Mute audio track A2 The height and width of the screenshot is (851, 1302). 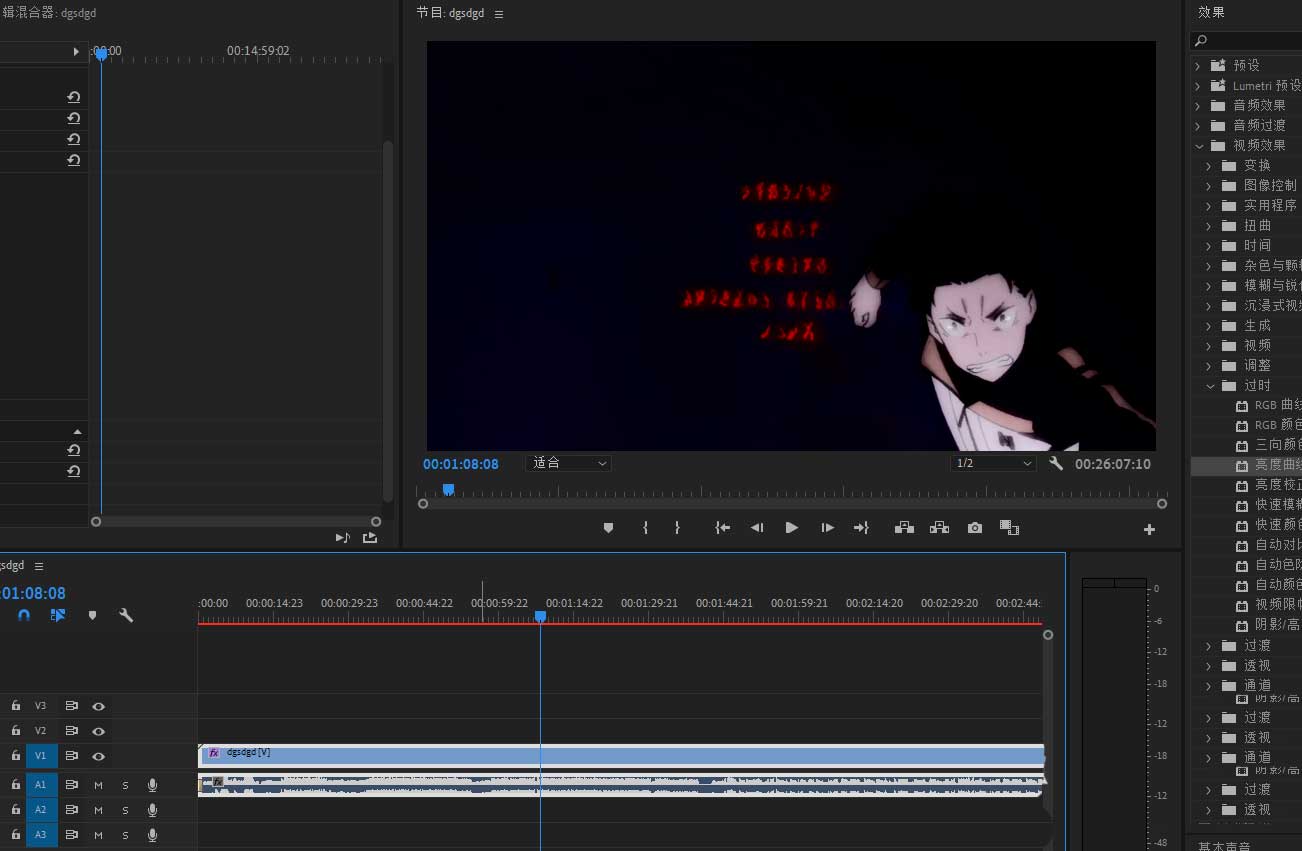(x=99, y=810)
